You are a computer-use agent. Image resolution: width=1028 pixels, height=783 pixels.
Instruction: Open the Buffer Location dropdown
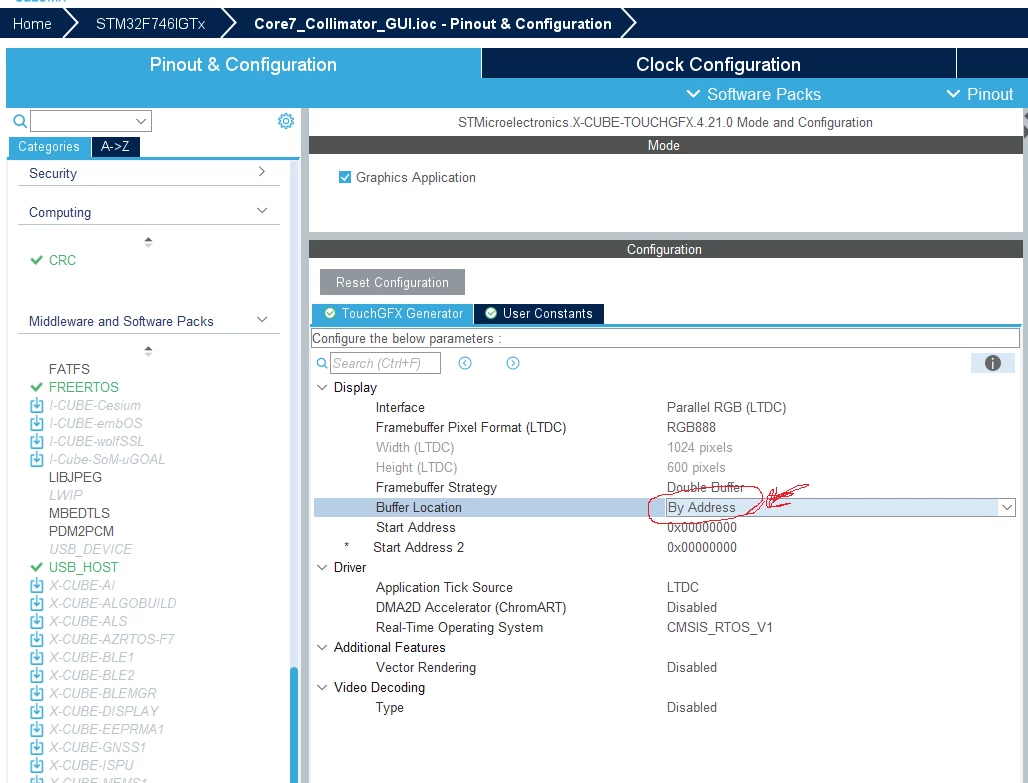click(1006, 507)
